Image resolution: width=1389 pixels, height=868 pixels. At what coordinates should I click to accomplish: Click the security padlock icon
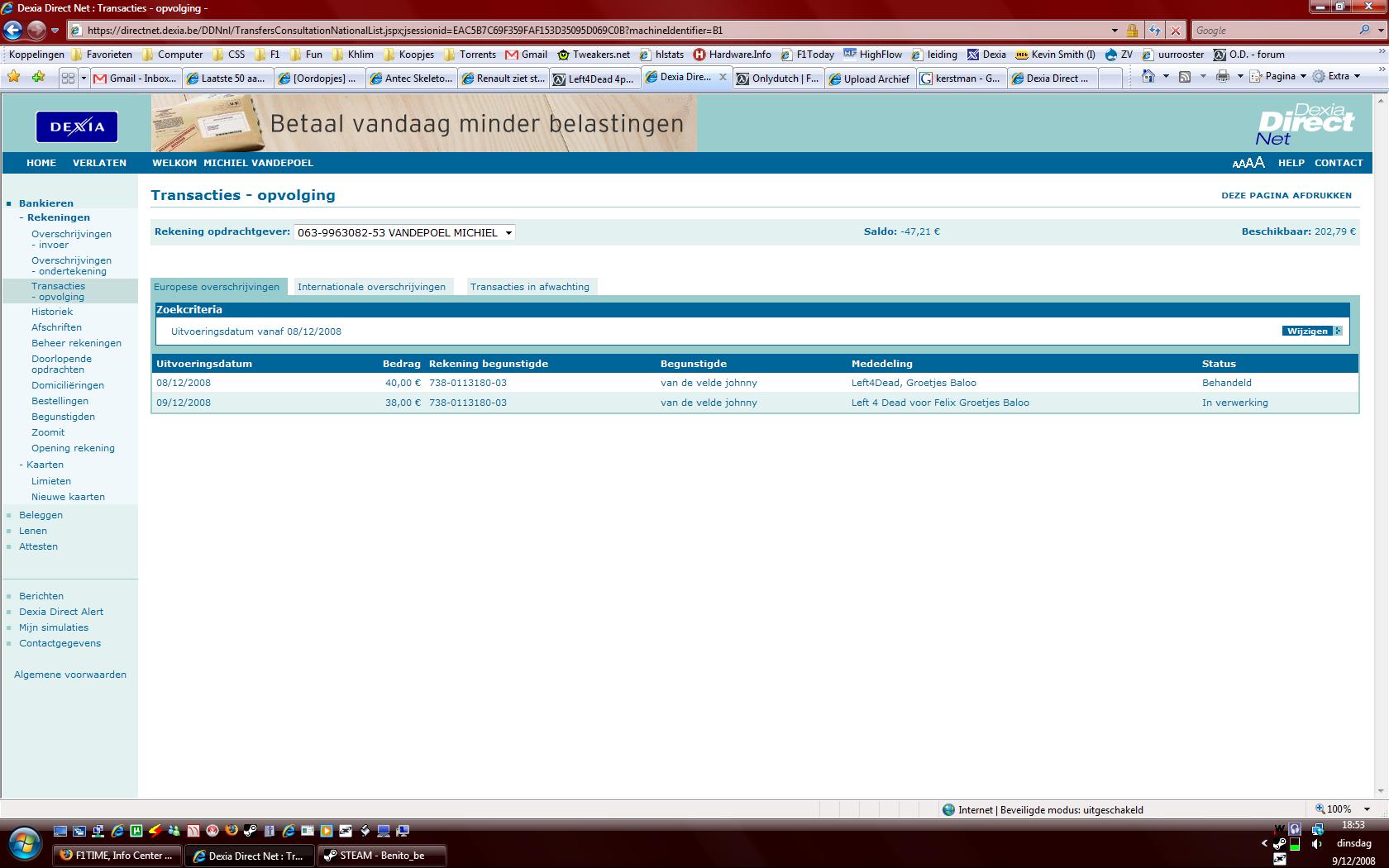point(1132,31)
